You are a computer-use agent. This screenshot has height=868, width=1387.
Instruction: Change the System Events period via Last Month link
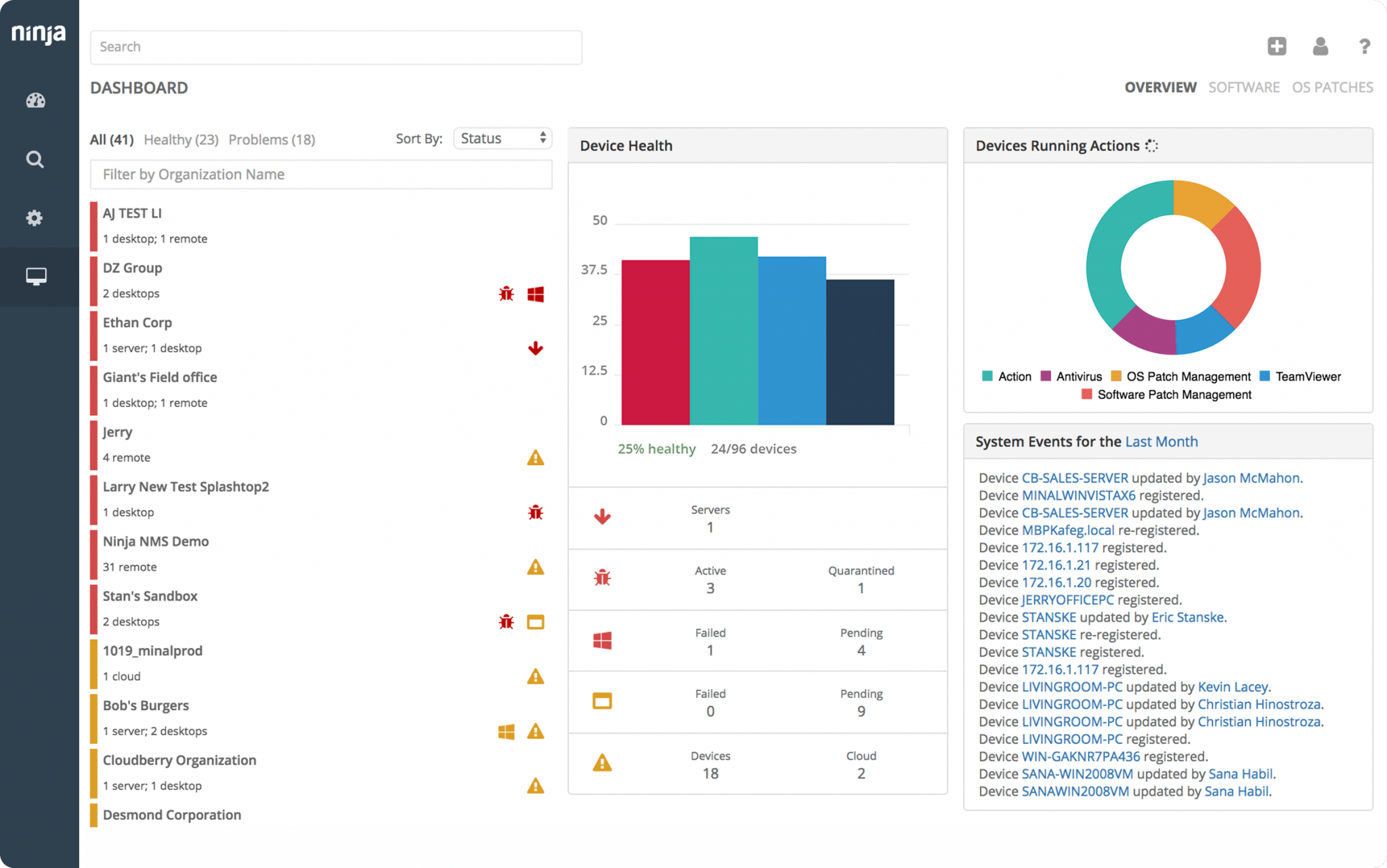(1161, 441)
